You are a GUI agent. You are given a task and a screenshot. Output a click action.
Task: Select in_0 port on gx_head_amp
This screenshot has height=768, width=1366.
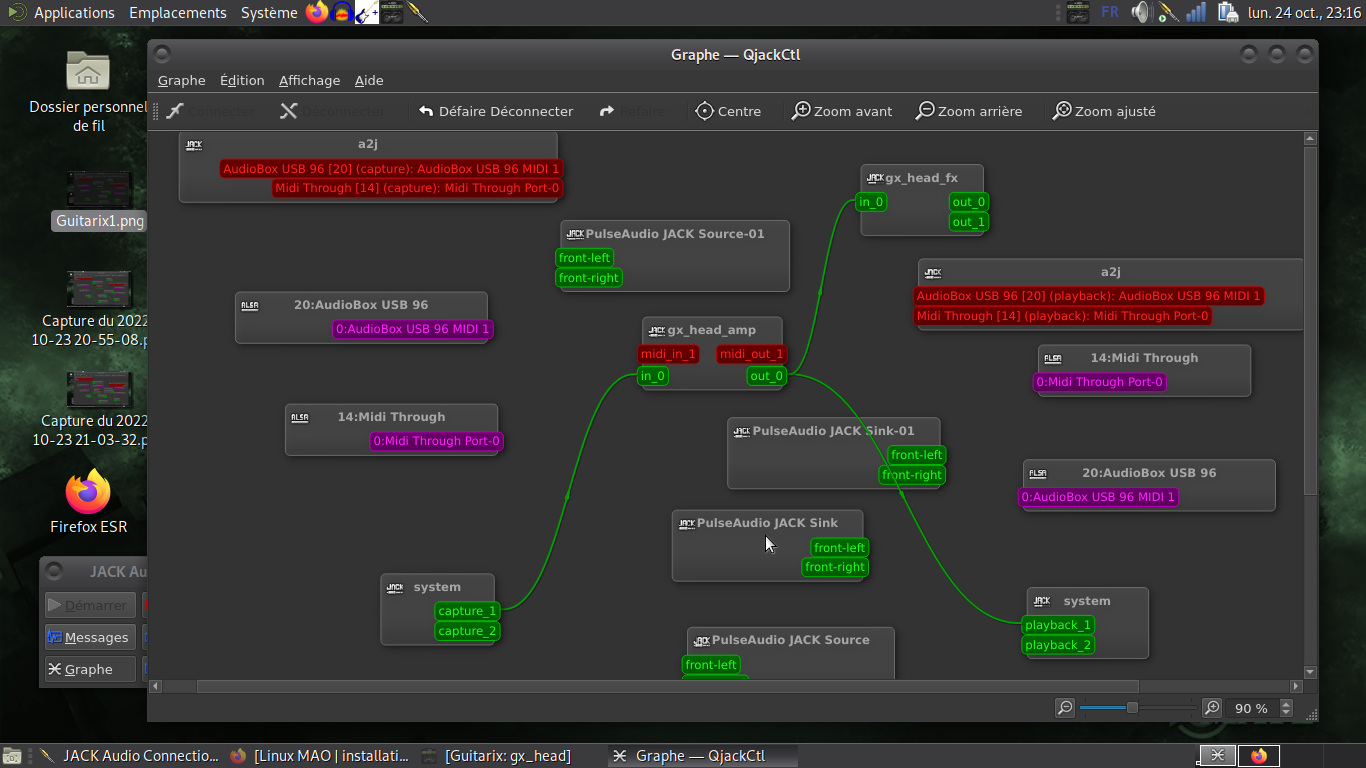tap(653, 376)
